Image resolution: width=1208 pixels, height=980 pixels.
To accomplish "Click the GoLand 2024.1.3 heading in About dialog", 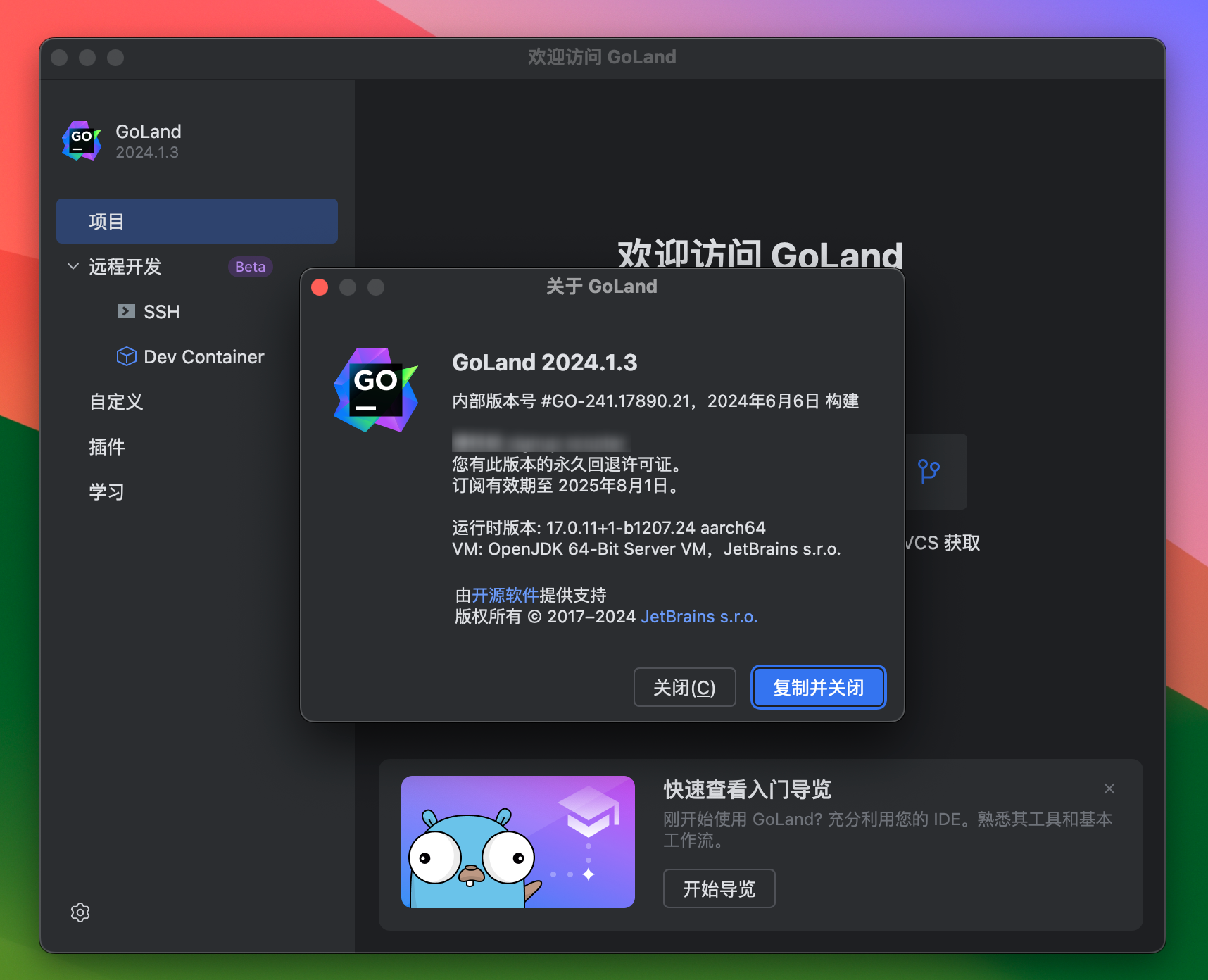I will click(x=544, y=362).
